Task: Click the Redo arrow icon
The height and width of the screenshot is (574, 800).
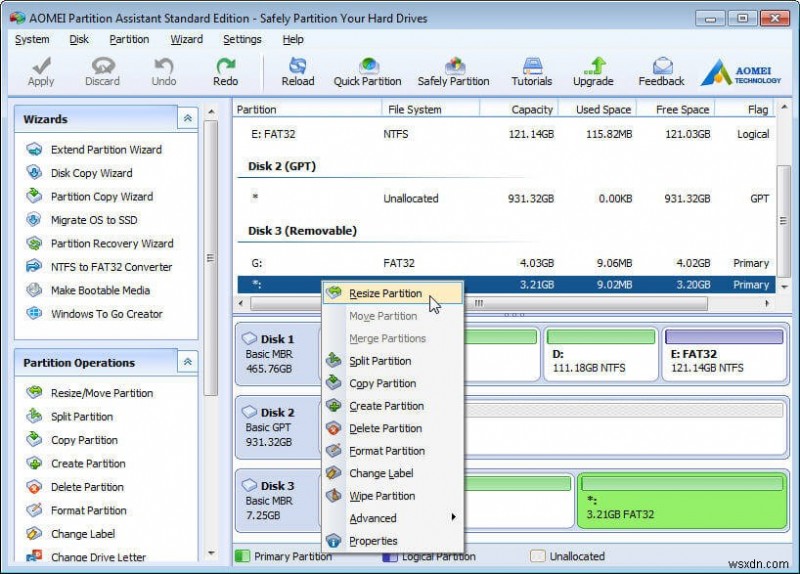Action: (x=225, y=71)
